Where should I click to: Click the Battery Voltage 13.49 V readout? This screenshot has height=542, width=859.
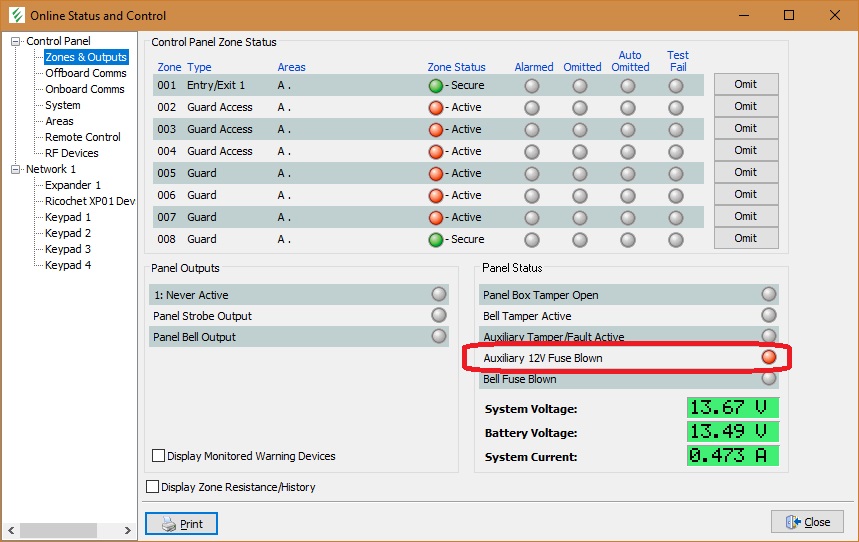click(x=733, y=431)
